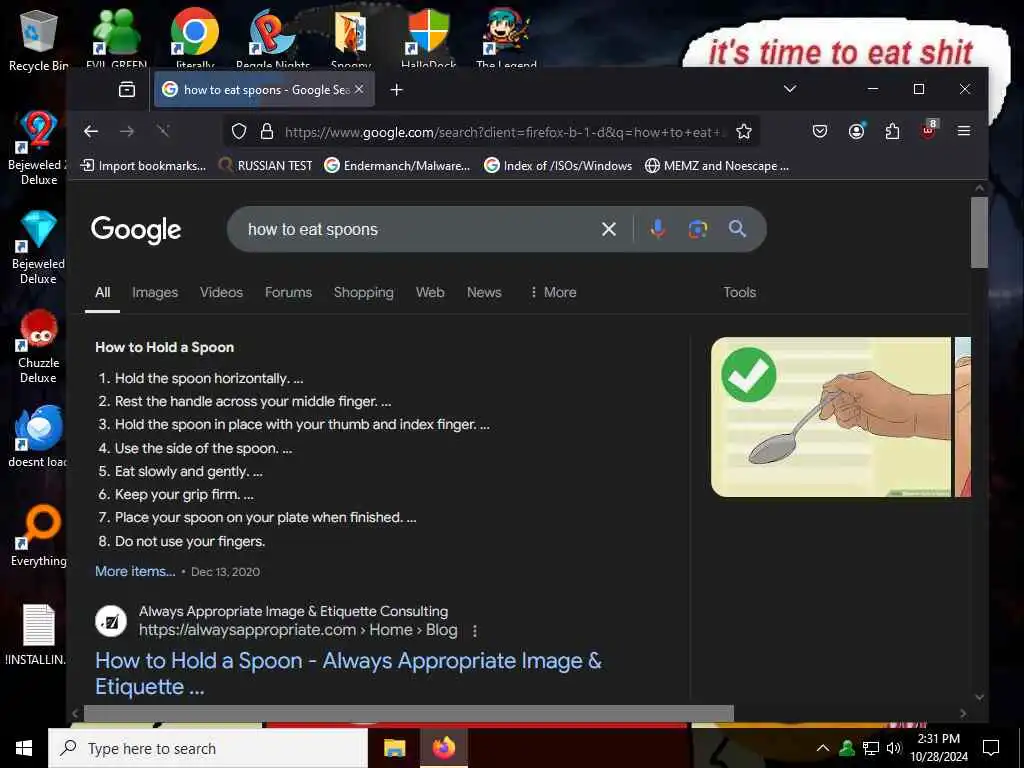Open the EVIL GREEN desktop shortcut
The width and height of the screenshot is (1024, 768).
pos(116,38)
